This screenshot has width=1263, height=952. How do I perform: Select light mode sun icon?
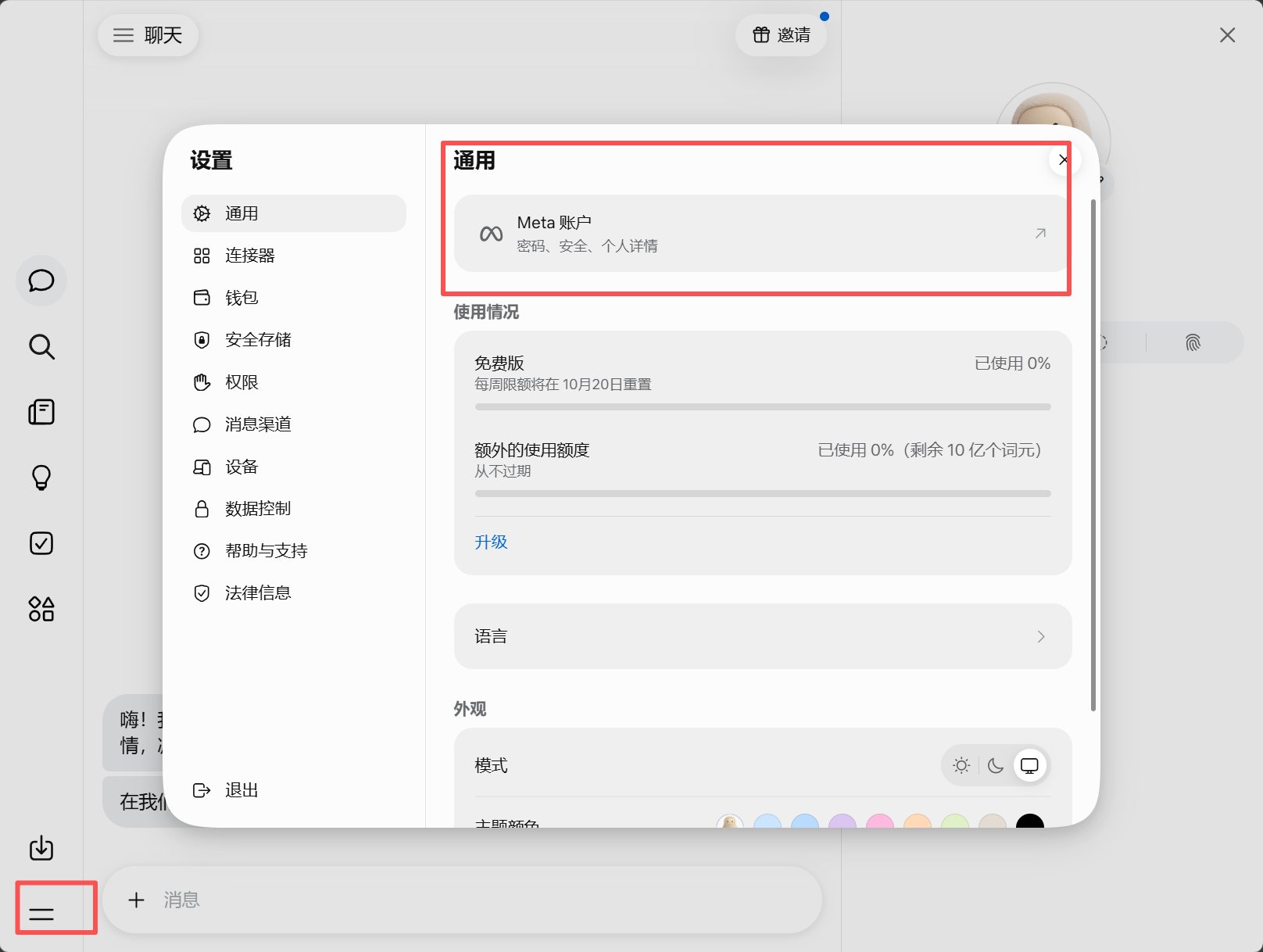click(962, 765)
